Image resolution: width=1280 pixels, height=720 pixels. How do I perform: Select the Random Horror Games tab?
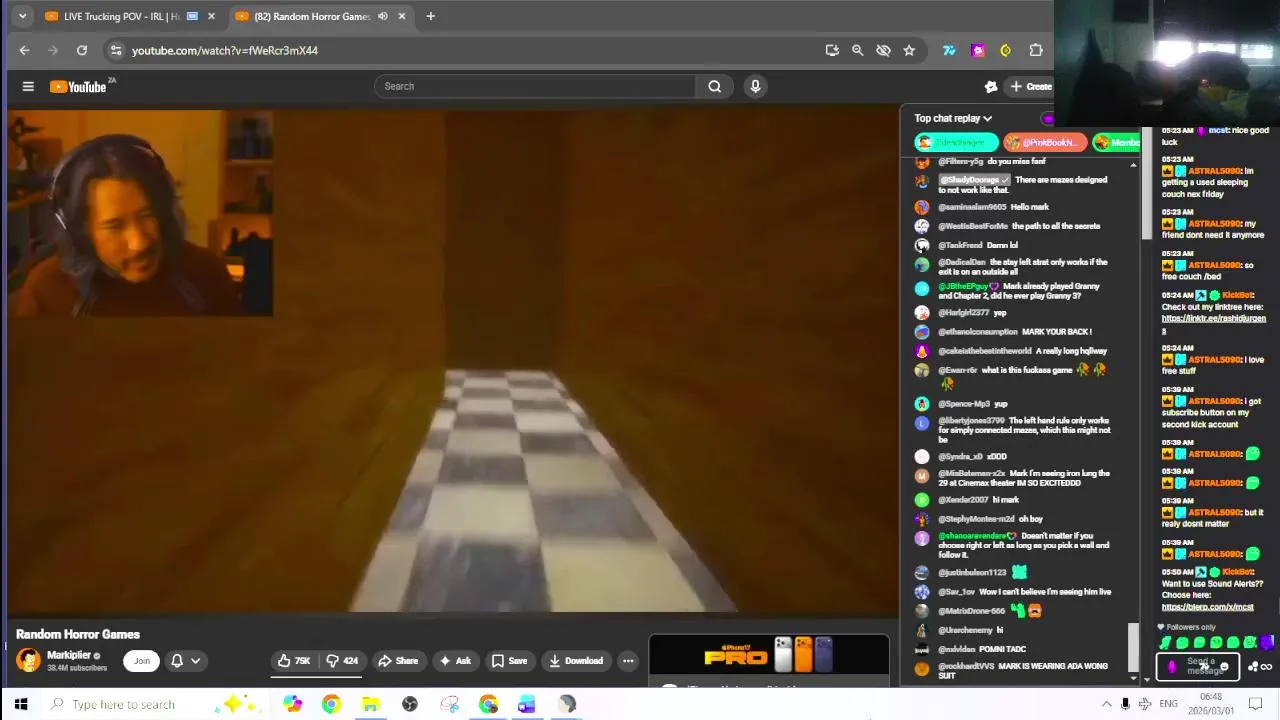pos(312,16)
